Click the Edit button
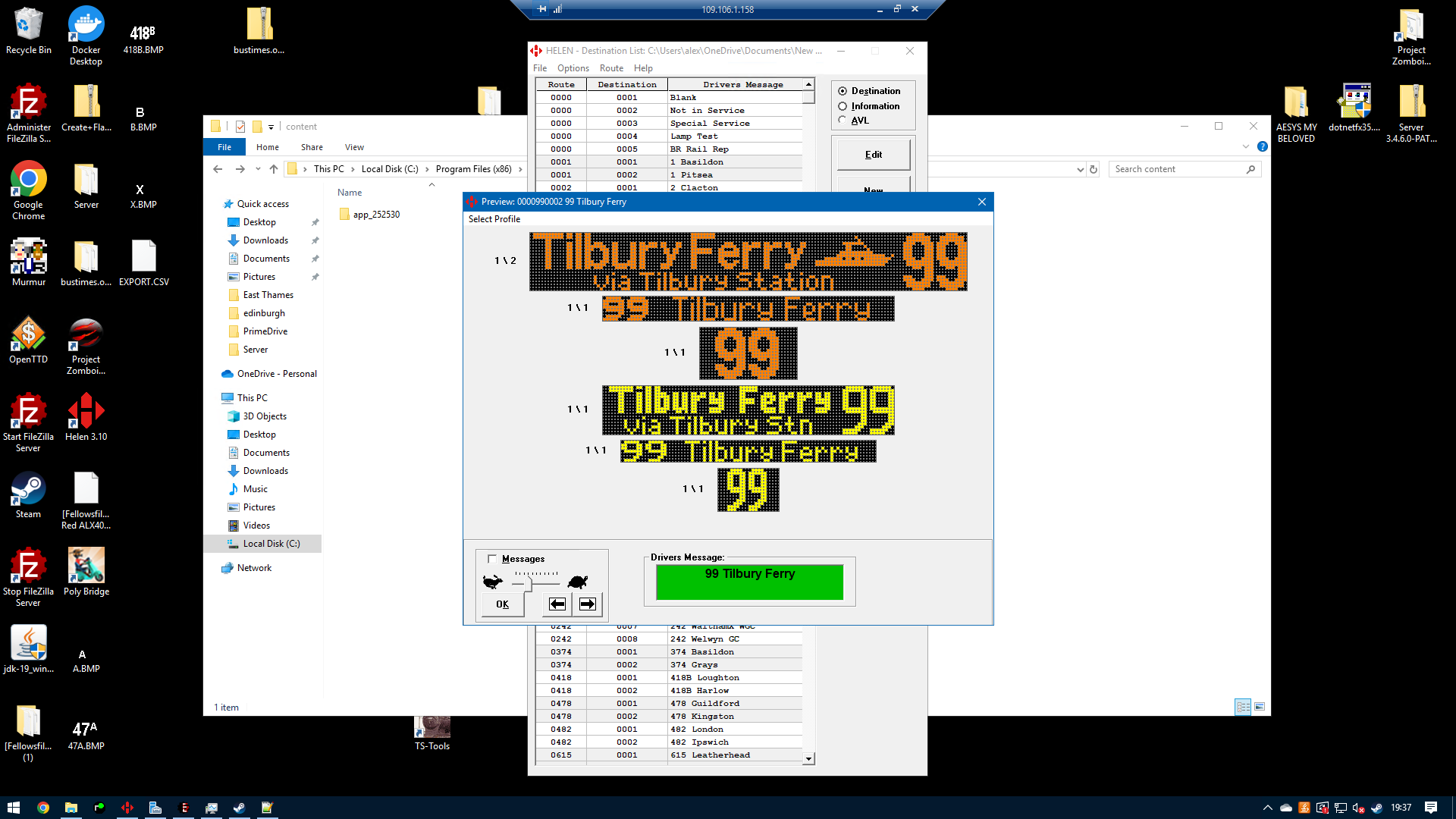This screenshot has height=819, width=1456. (873, 155)
